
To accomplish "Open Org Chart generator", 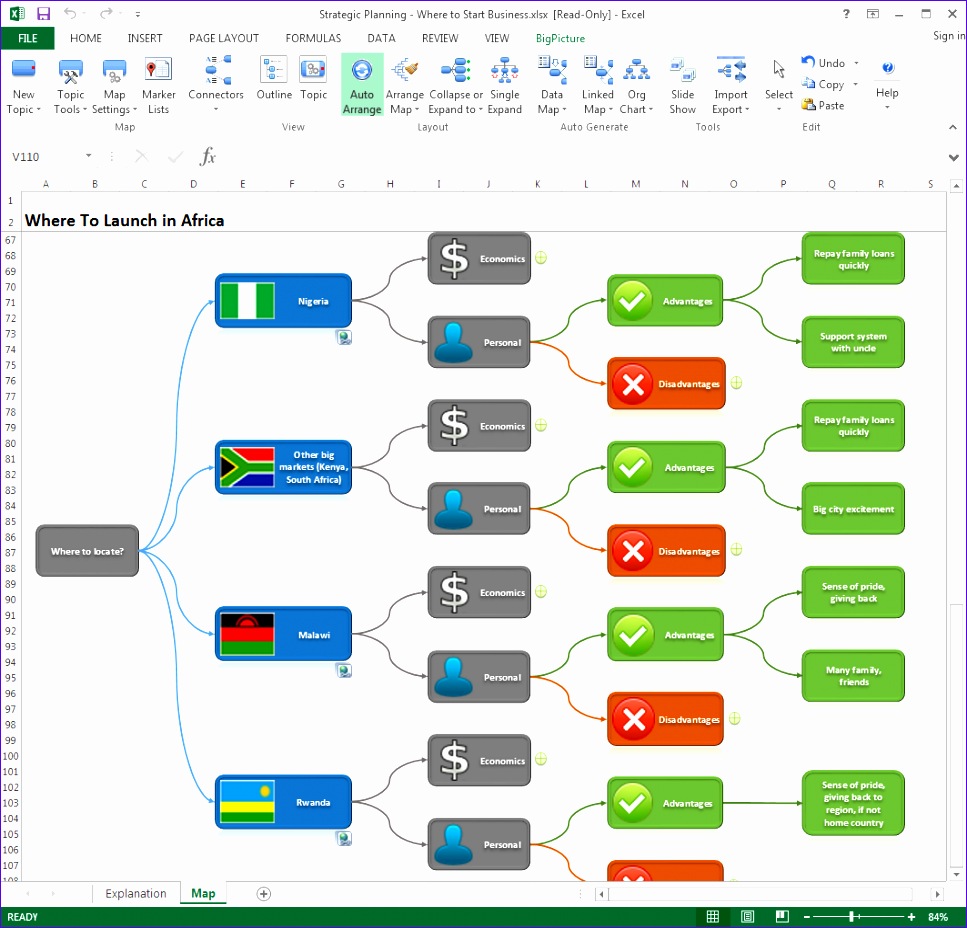I will click(x=636, y=86).
